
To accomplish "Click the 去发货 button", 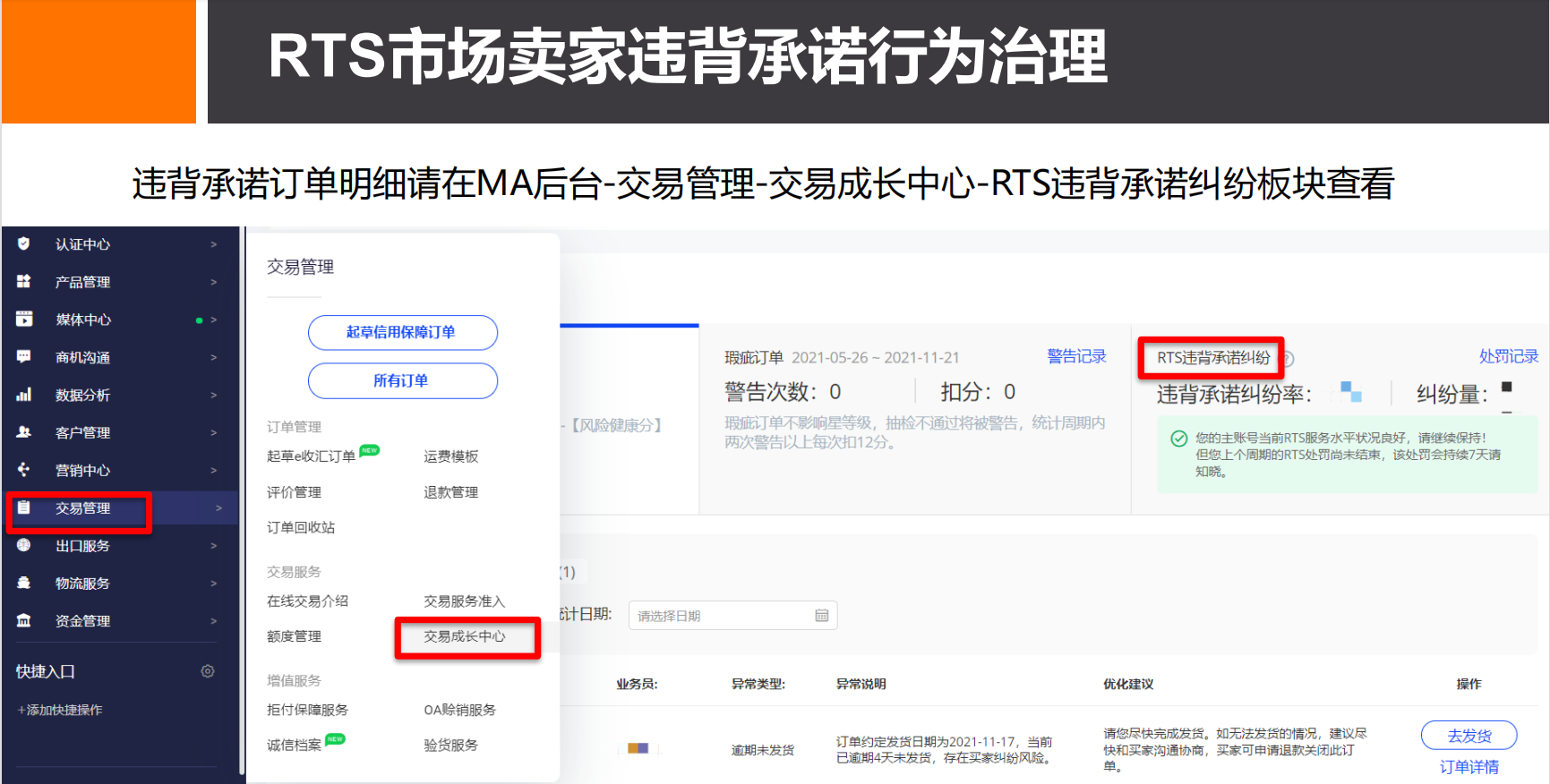I will [1469, 736].
